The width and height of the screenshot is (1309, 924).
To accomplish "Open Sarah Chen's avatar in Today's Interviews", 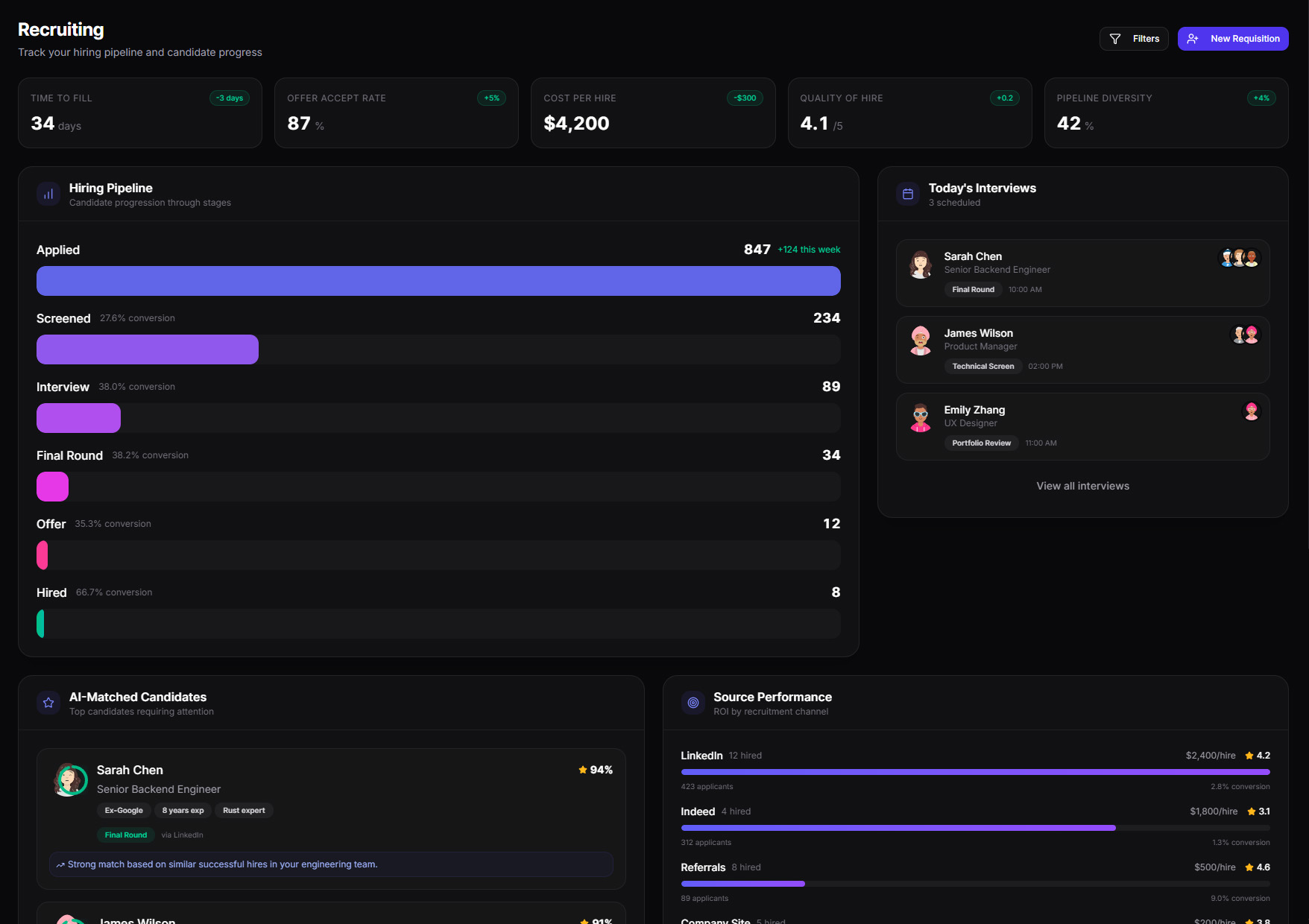I will (920, 265).
